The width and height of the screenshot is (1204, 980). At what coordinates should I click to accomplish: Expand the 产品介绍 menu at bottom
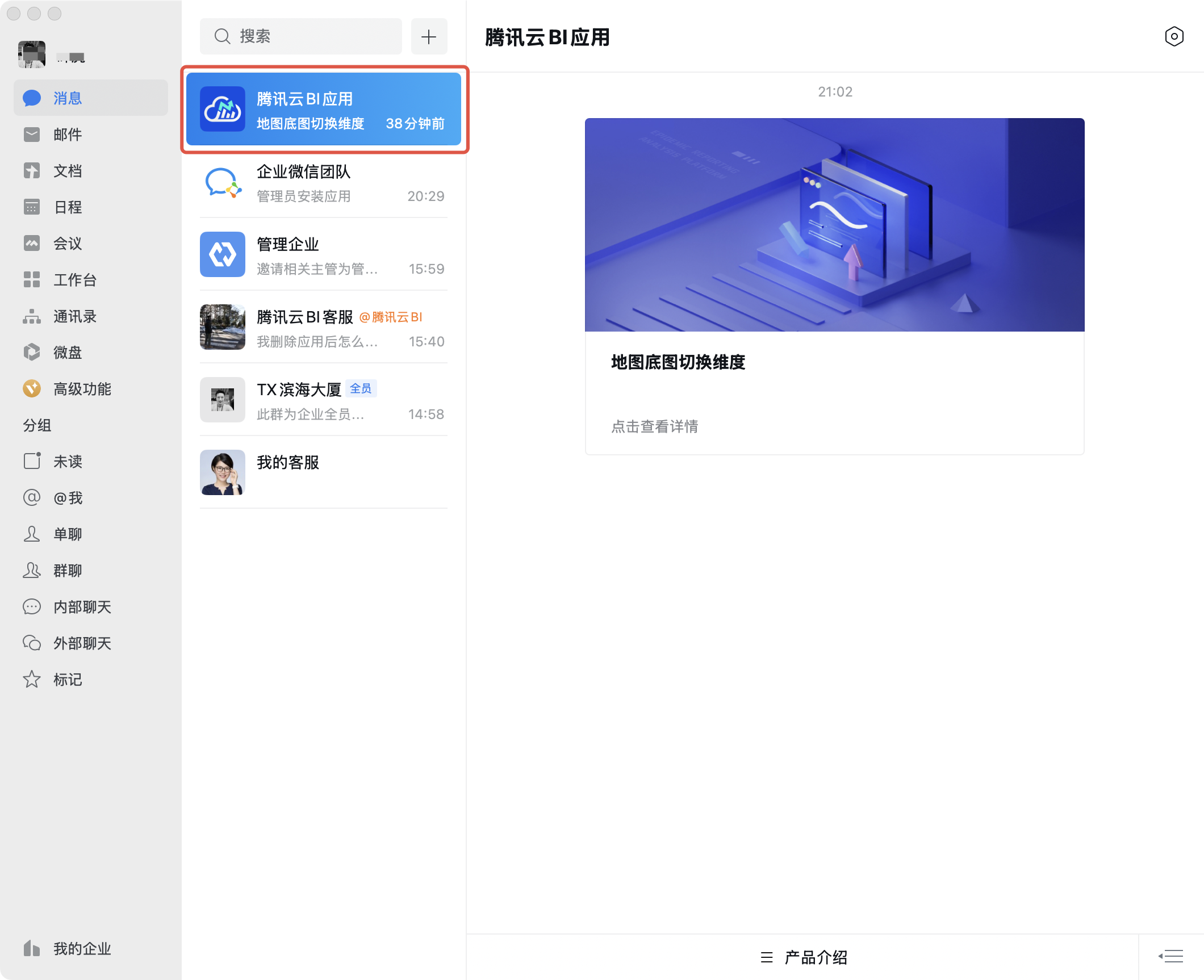(803, 957)
